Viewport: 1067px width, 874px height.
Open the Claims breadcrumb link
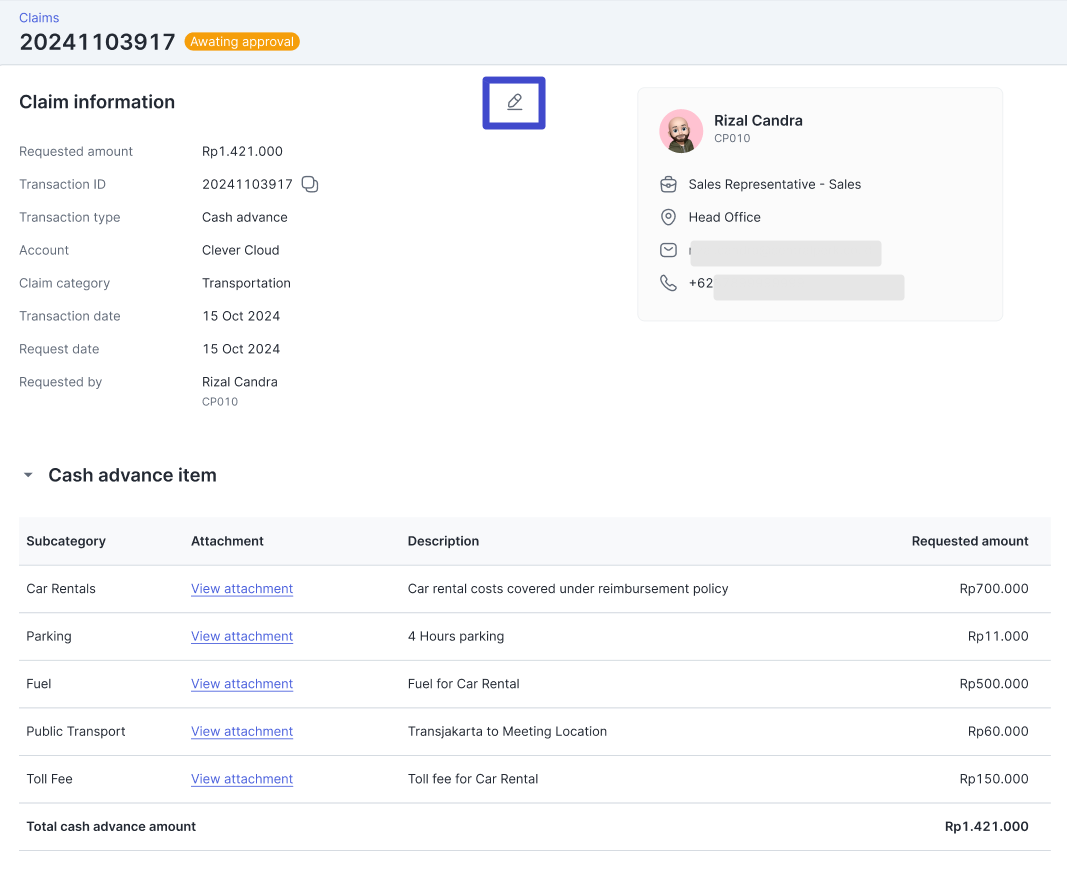[39, 18]
